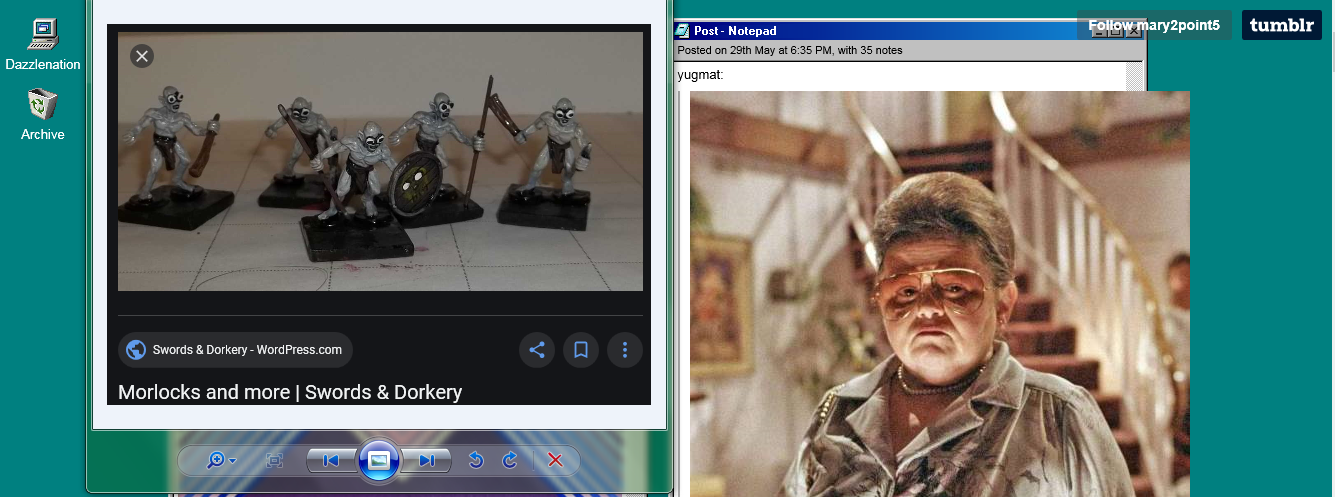This screenshot has height=497, width=1335.
Task: Open the three-dot more options menu
Action: pos(625,350)
